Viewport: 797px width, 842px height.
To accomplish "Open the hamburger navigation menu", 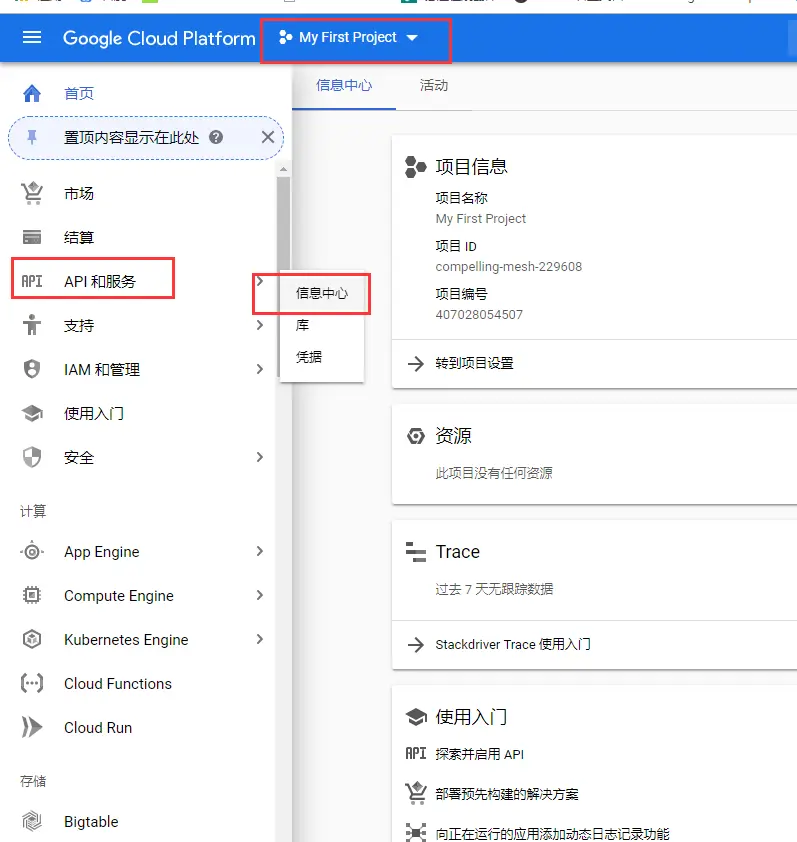I will pos(32,38).
